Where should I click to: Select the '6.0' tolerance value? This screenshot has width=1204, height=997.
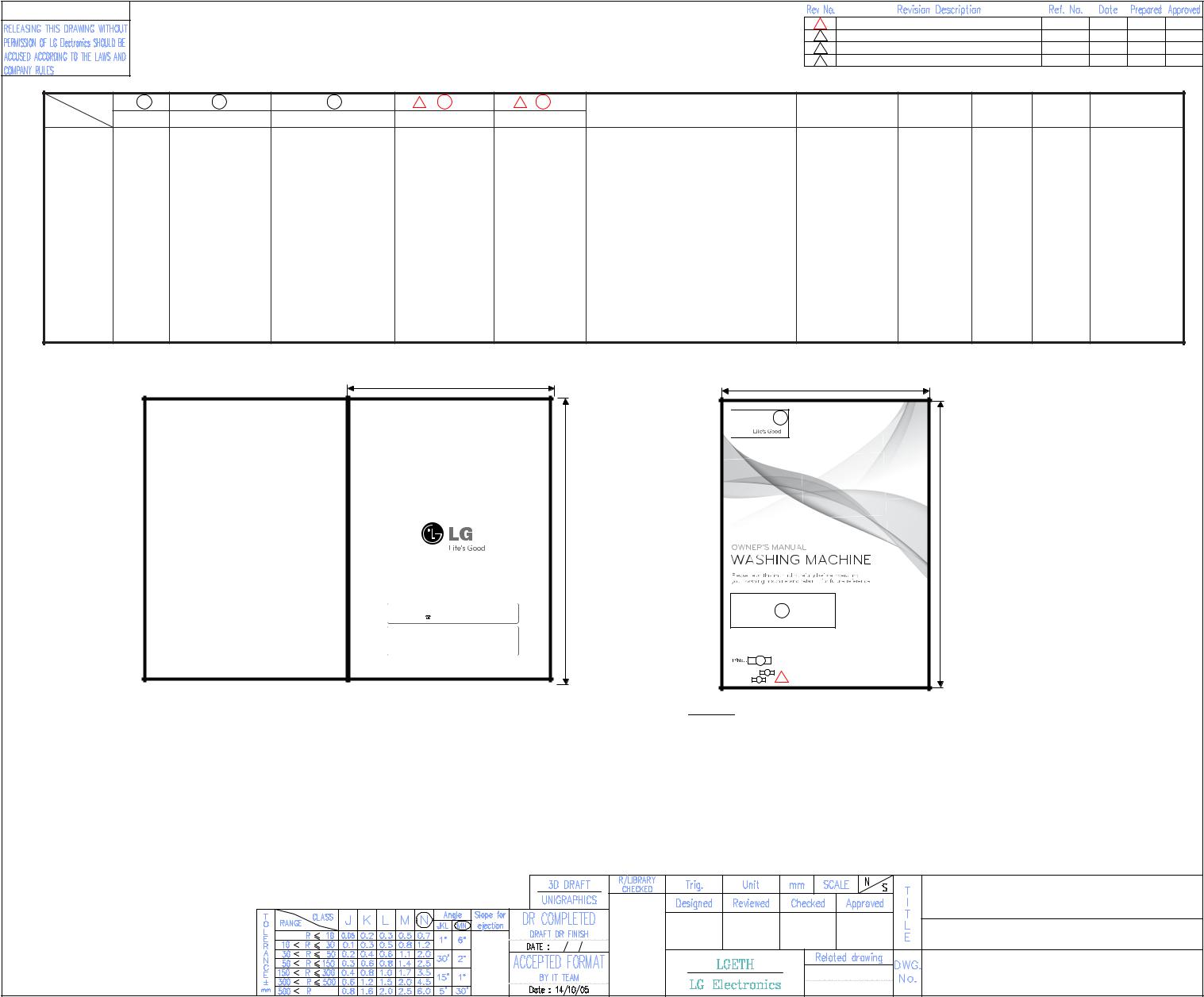424,991
